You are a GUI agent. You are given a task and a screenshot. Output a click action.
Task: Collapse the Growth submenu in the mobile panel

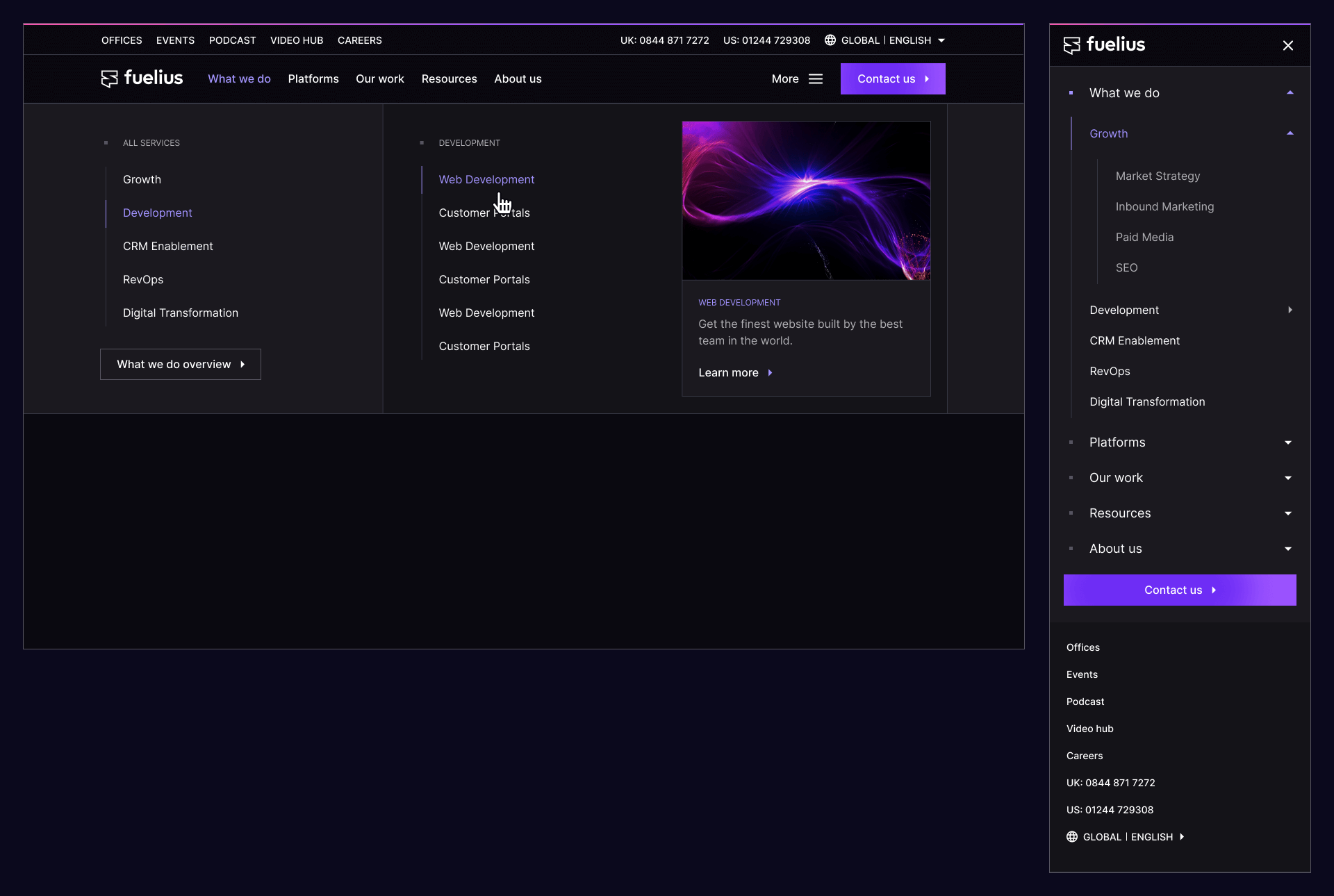tap(1290, 133)
